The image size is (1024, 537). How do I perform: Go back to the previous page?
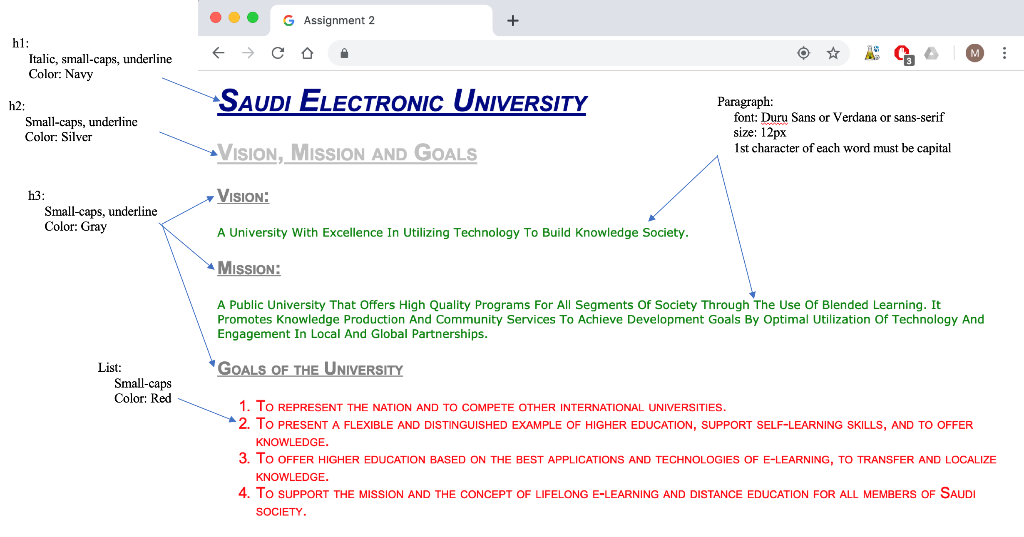pos(219,53)
